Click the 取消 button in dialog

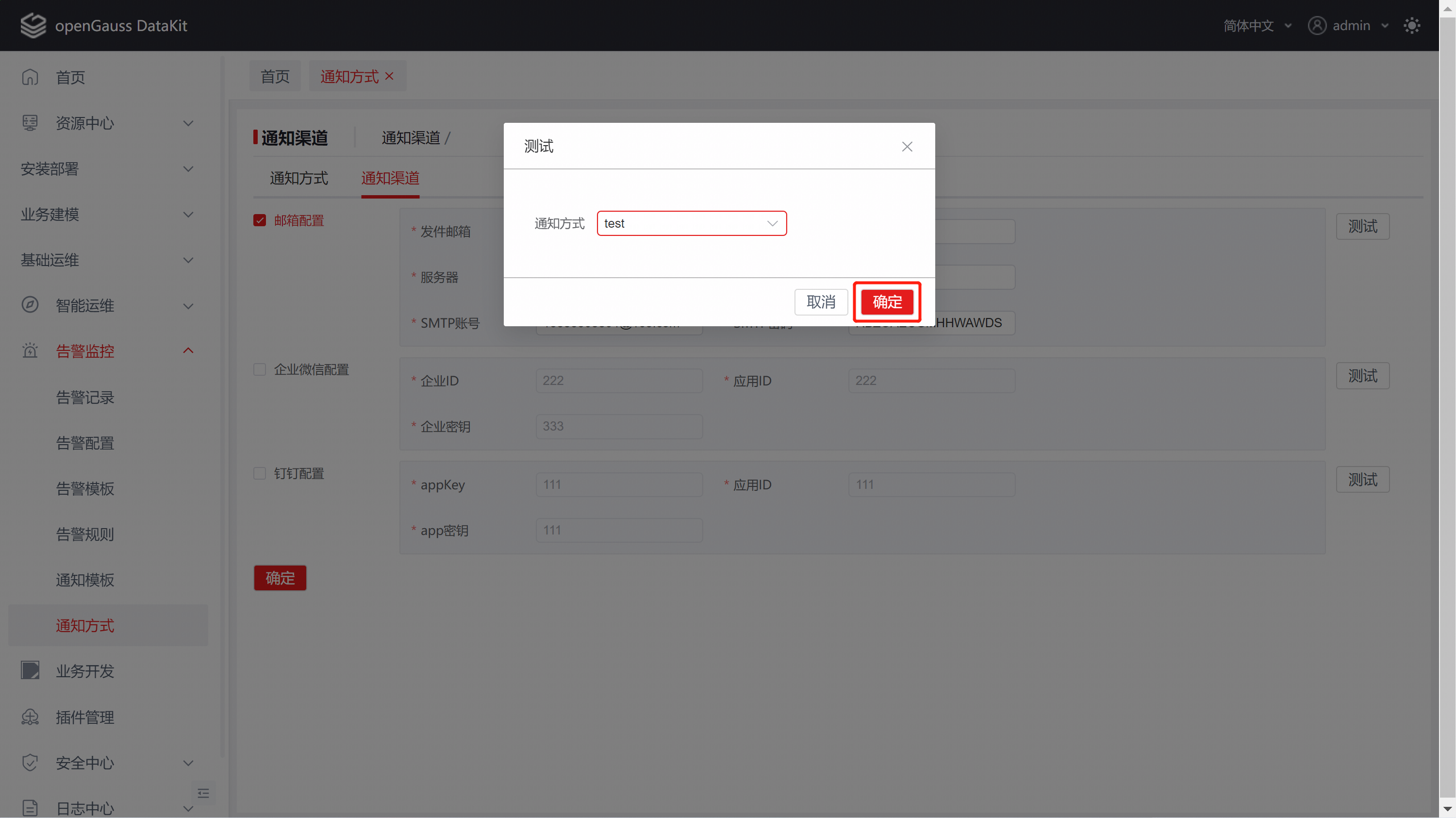point(821,302)
